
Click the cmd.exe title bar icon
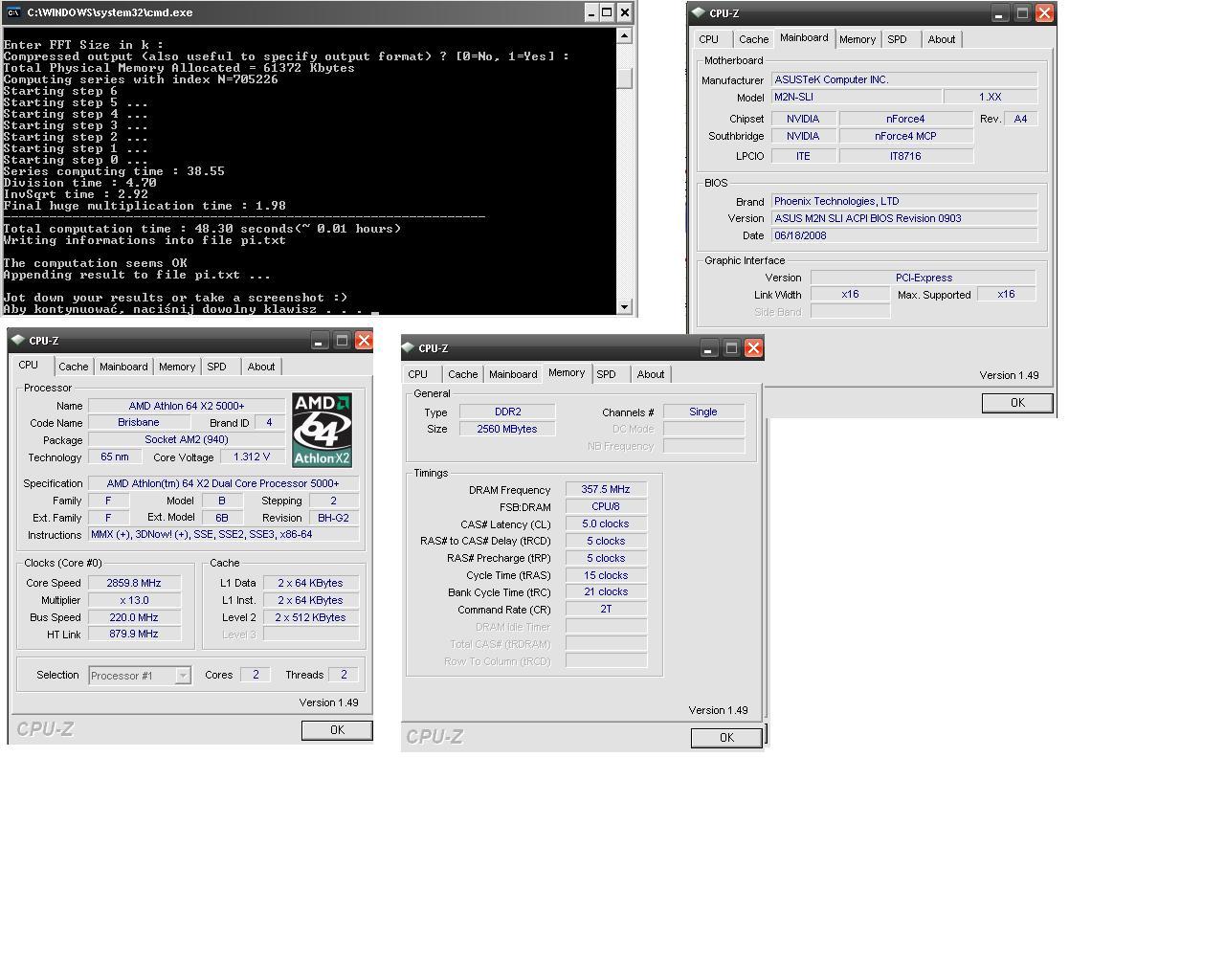(x=13, y=12)
